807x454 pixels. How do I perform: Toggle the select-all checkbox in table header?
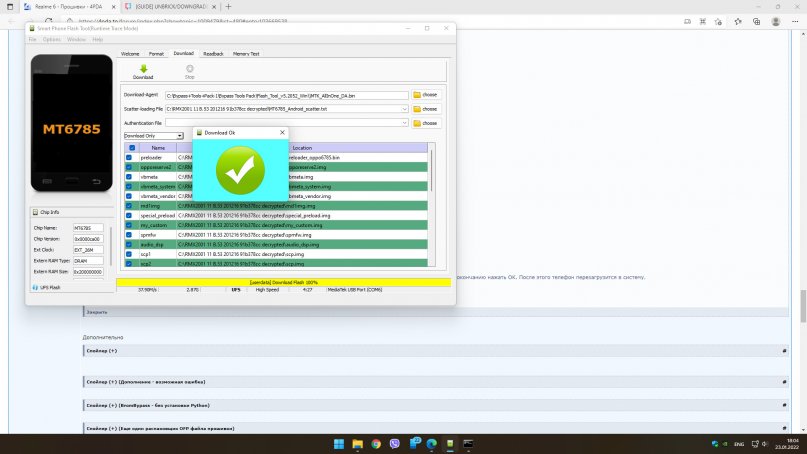click(131, 147)
